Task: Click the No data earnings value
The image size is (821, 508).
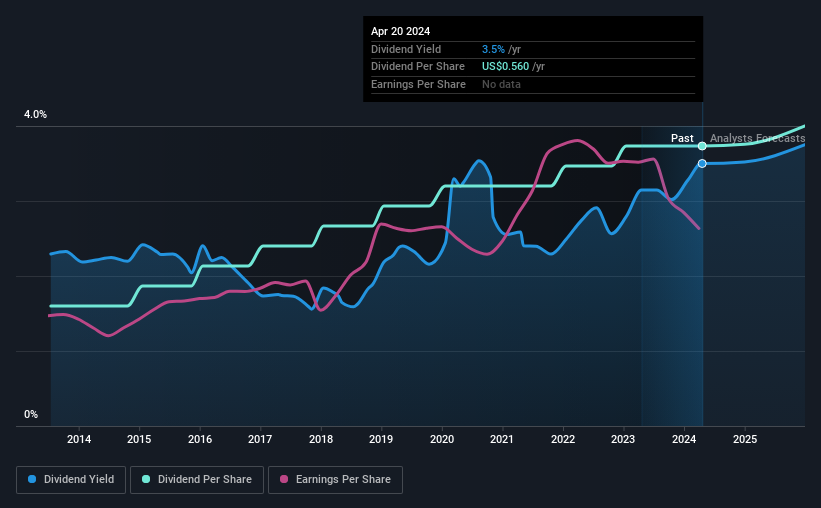Action: tap(501, 84)
